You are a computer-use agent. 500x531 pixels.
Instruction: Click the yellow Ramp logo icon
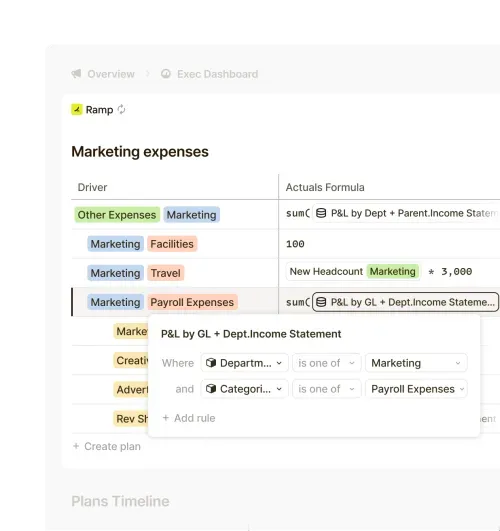77,109
